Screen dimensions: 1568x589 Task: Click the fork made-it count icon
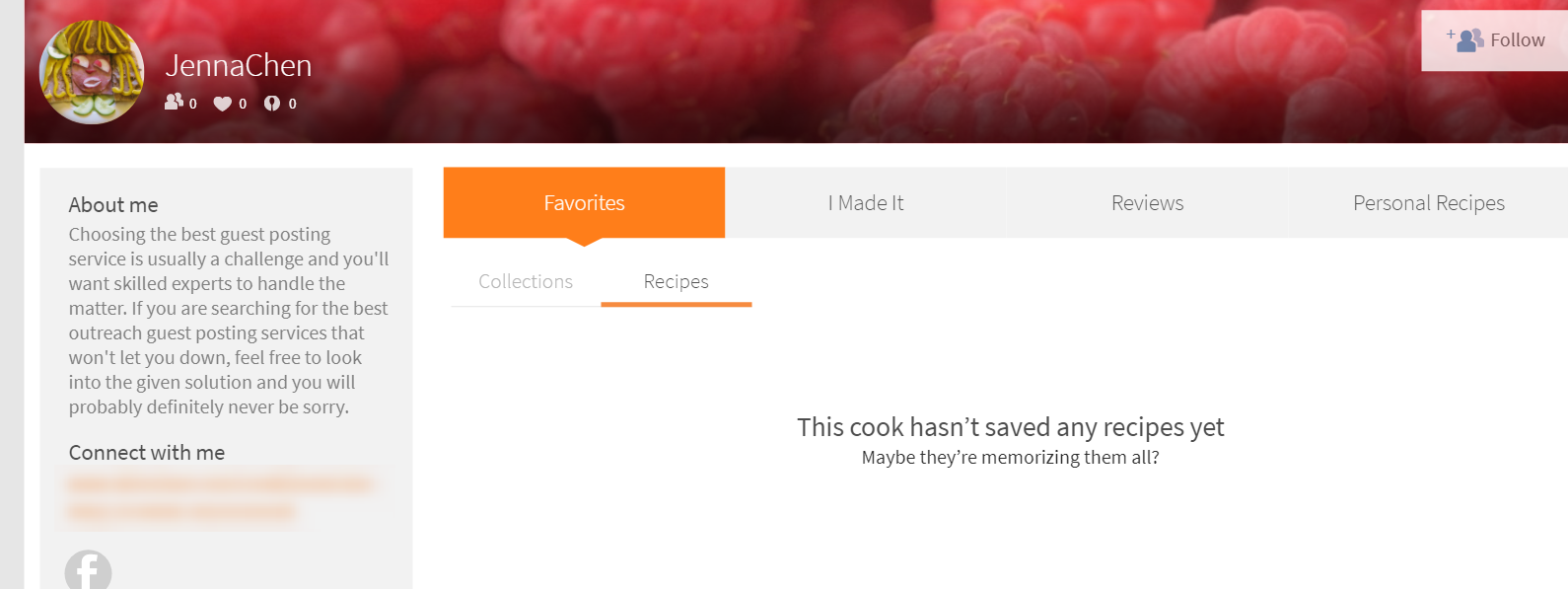[272, 104]
